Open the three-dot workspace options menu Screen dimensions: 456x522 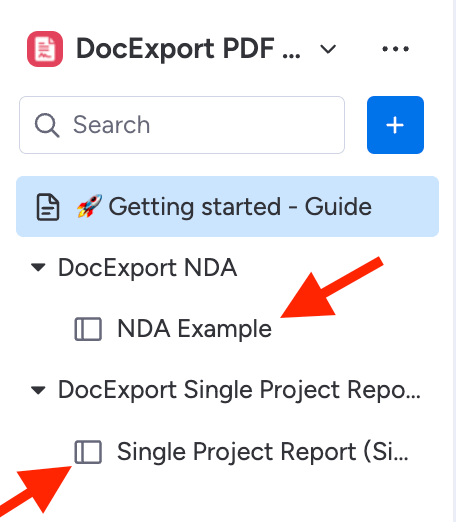coord(395,49)
